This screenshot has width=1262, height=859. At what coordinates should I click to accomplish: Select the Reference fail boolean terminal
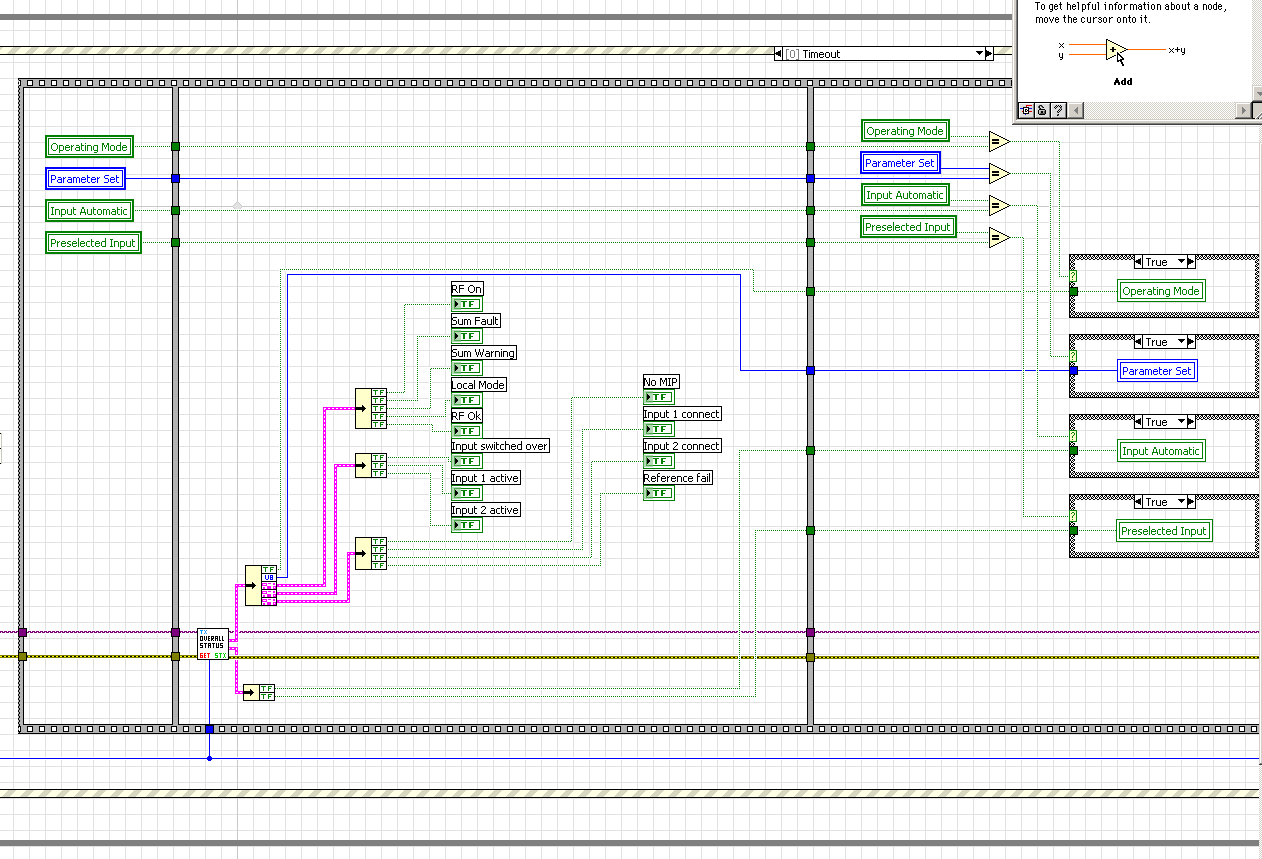pos(658,493)
